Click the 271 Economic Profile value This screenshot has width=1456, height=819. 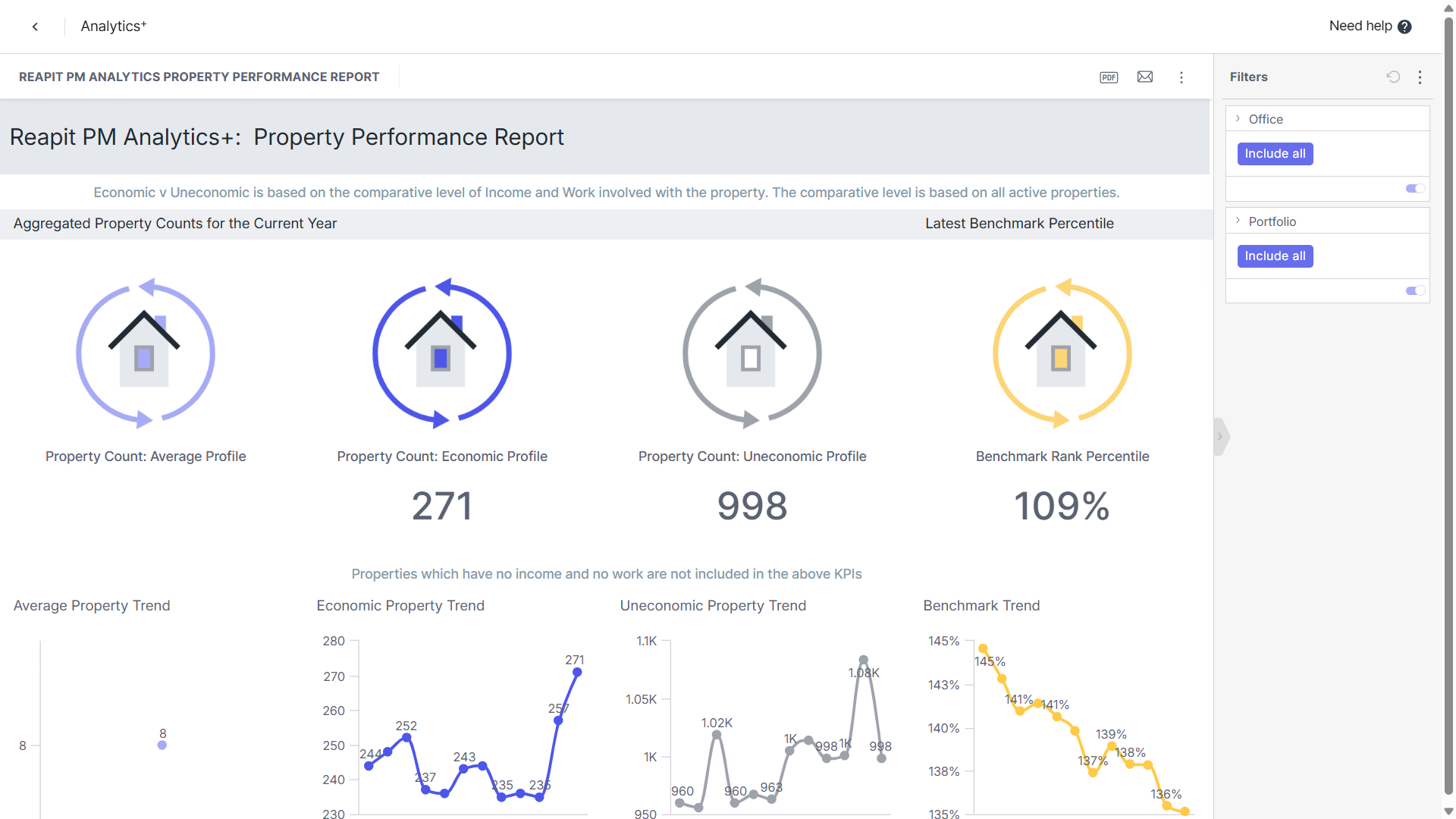point(442,506)
